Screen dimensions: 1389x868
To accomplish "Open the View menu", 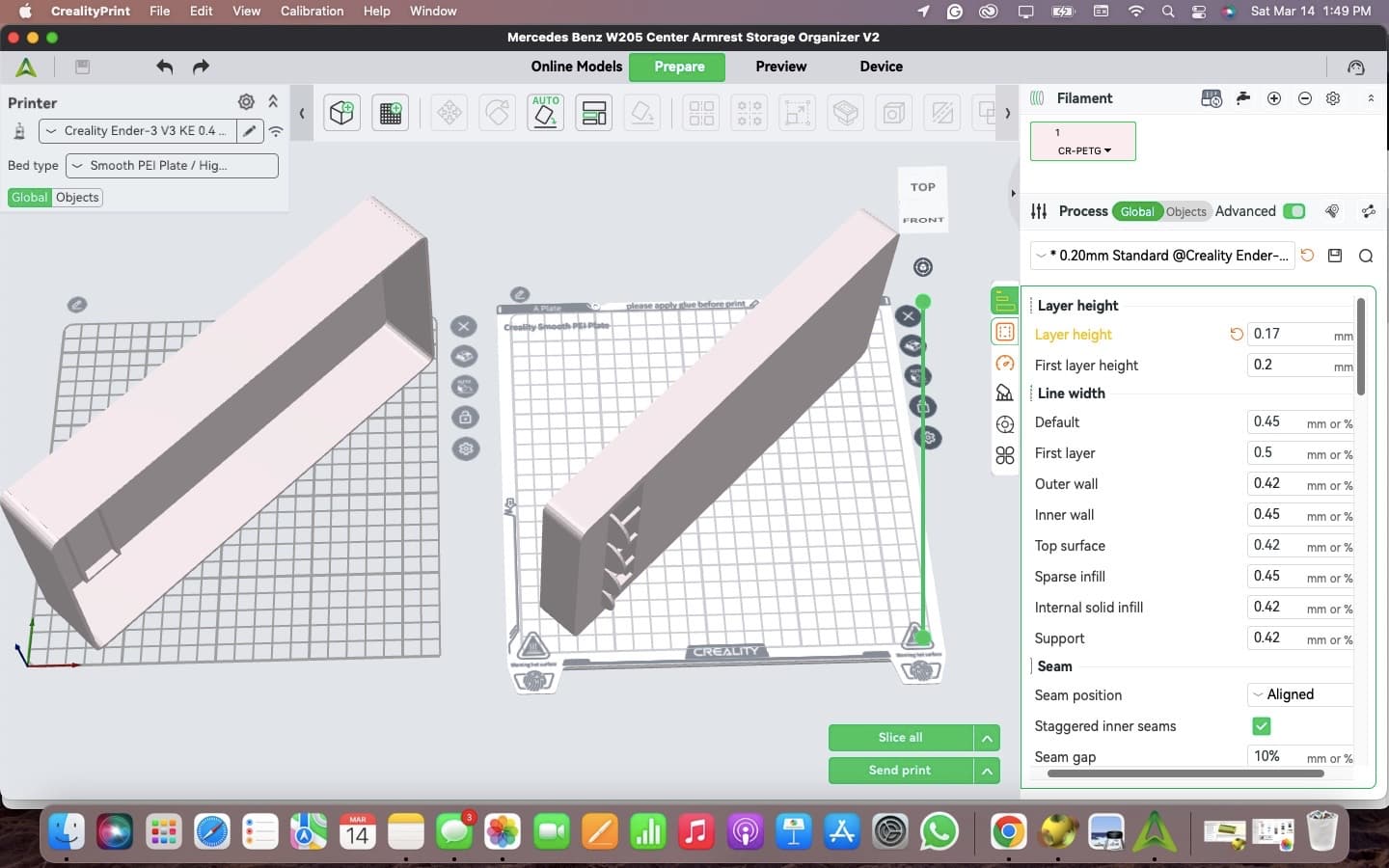I will pos(246,11).
